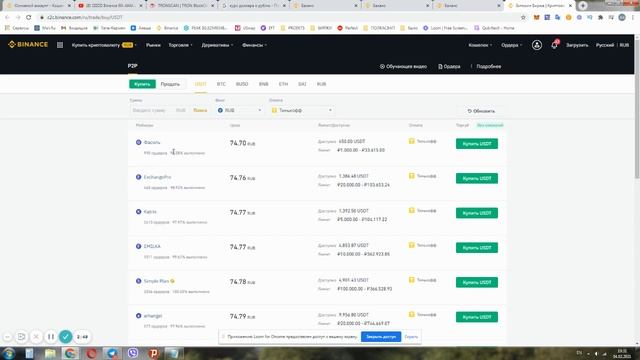Open the Тинькофф payment method dropdown

pos(302,110)
